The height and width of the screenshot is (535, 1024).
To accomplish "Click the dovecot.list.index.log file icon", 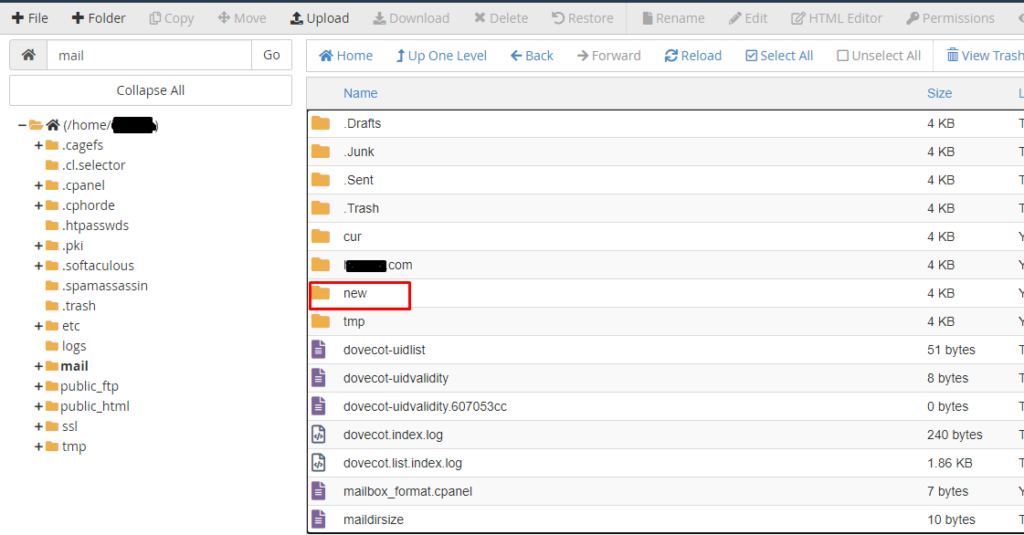I will click(x=319, y=463).
